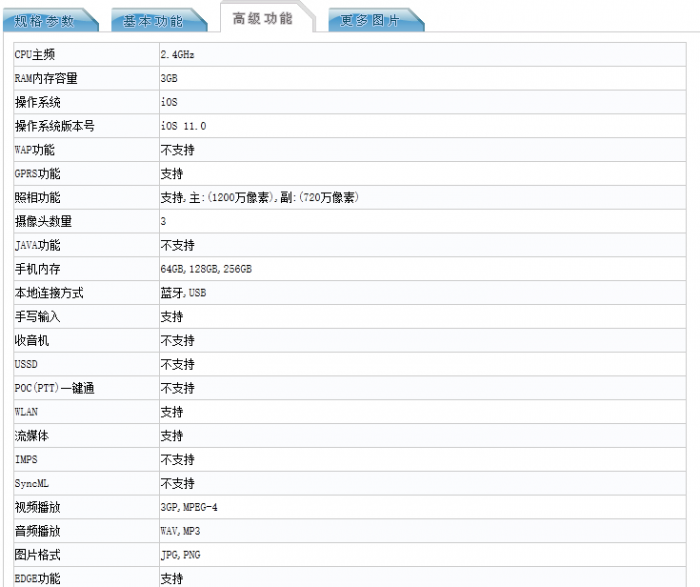The width and height of the screenshot is (700, 587).
Task: Click the EDGE功能 row label
Action: click(37, 578)
